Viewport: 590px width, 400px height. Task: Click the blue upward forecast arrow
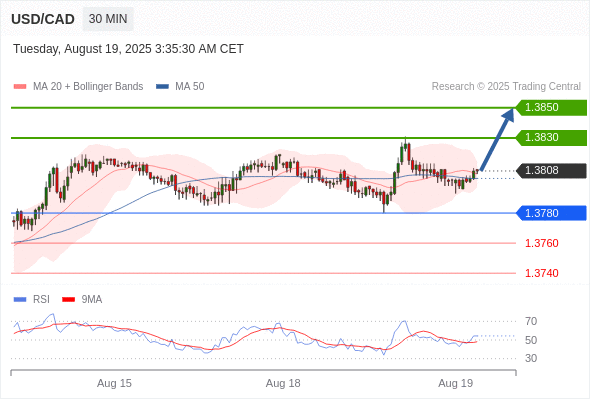click(x=497, y=140)
